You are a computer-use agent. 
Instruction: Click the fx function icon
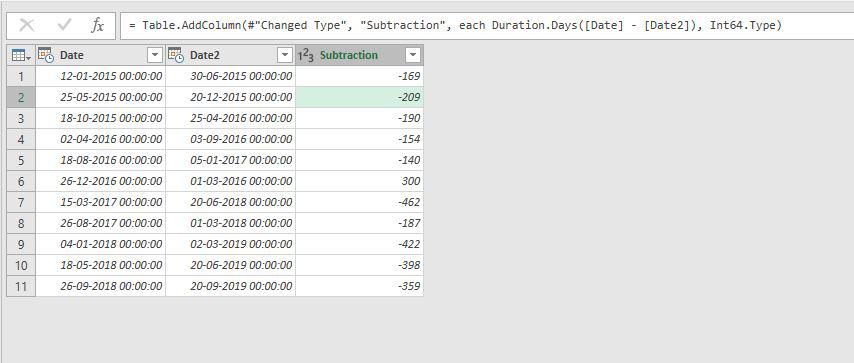97,26
